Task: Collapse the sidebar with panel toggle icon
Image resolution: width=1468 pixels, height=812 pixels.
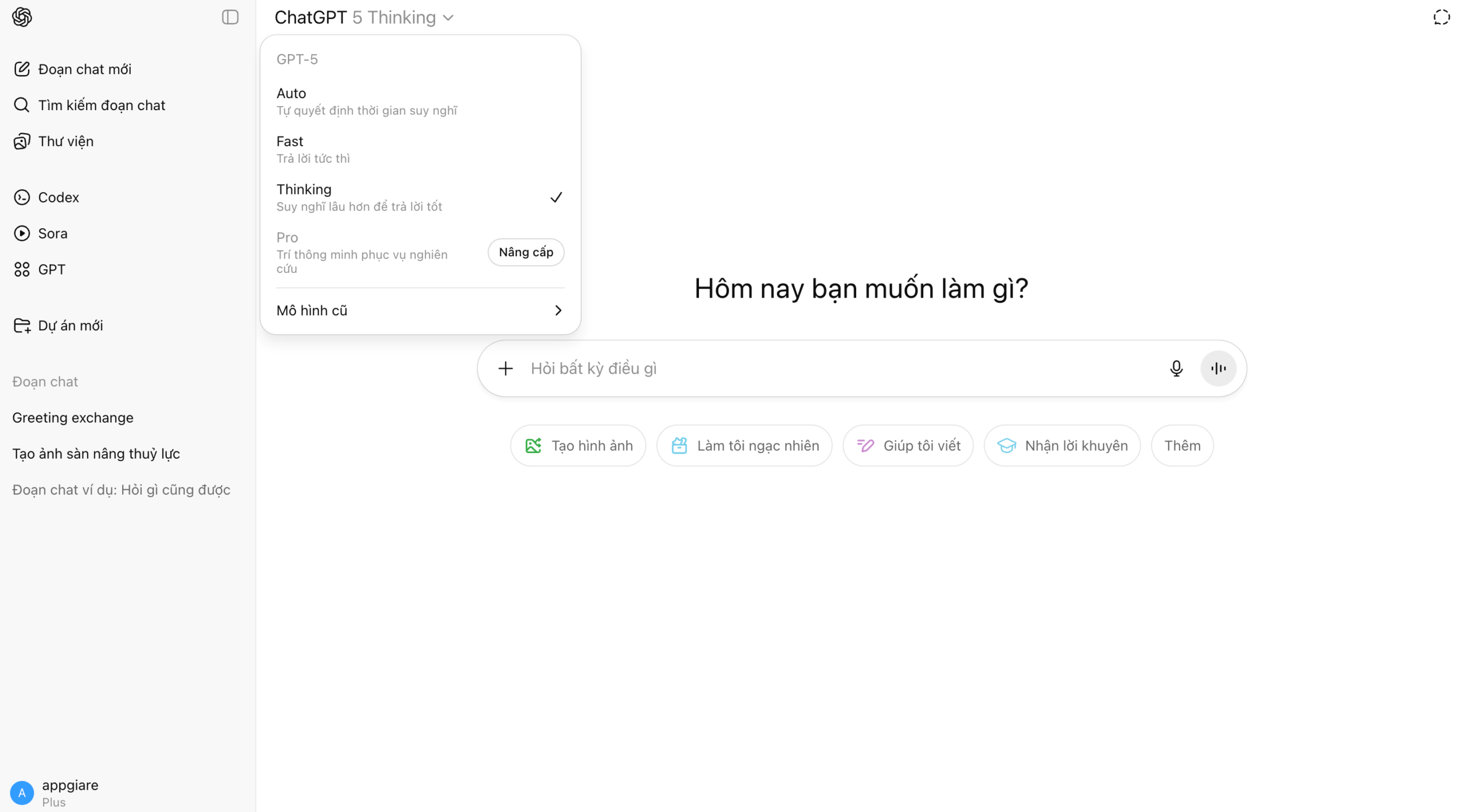Action: coord(230,17)
